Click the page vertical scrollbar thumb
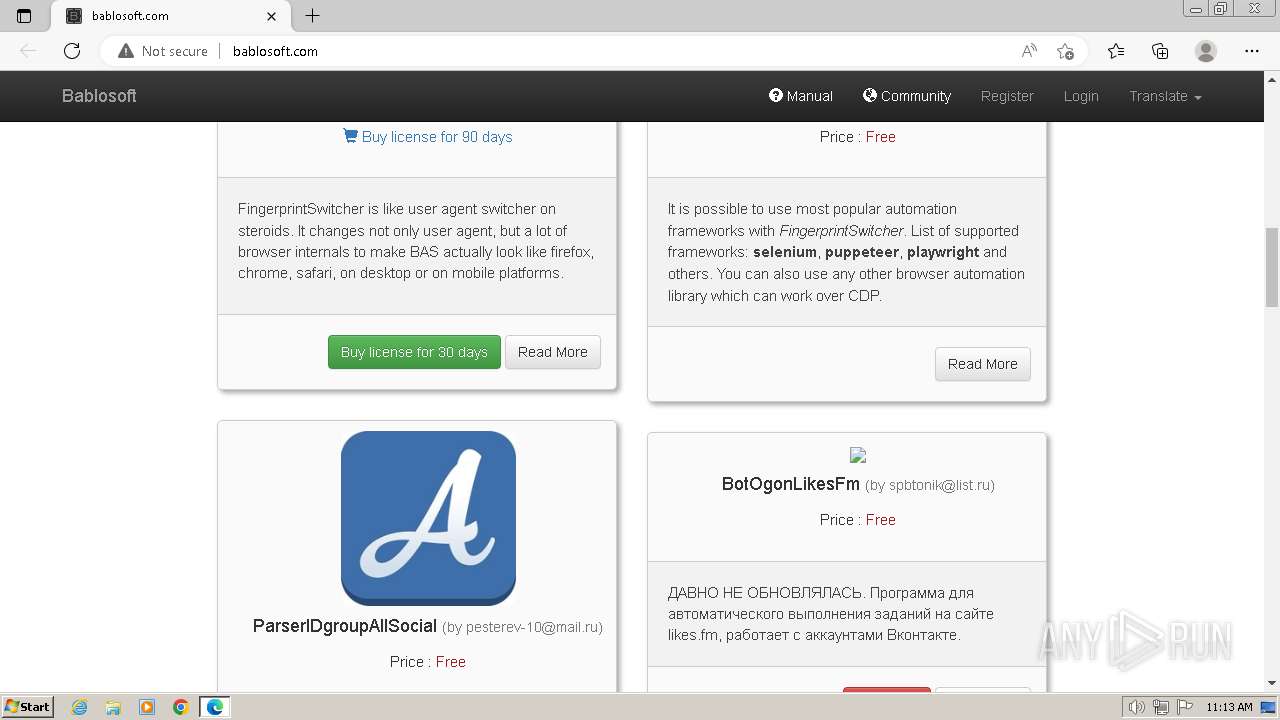Screen dimensions: 1280x720 (x=1272, y=267)
